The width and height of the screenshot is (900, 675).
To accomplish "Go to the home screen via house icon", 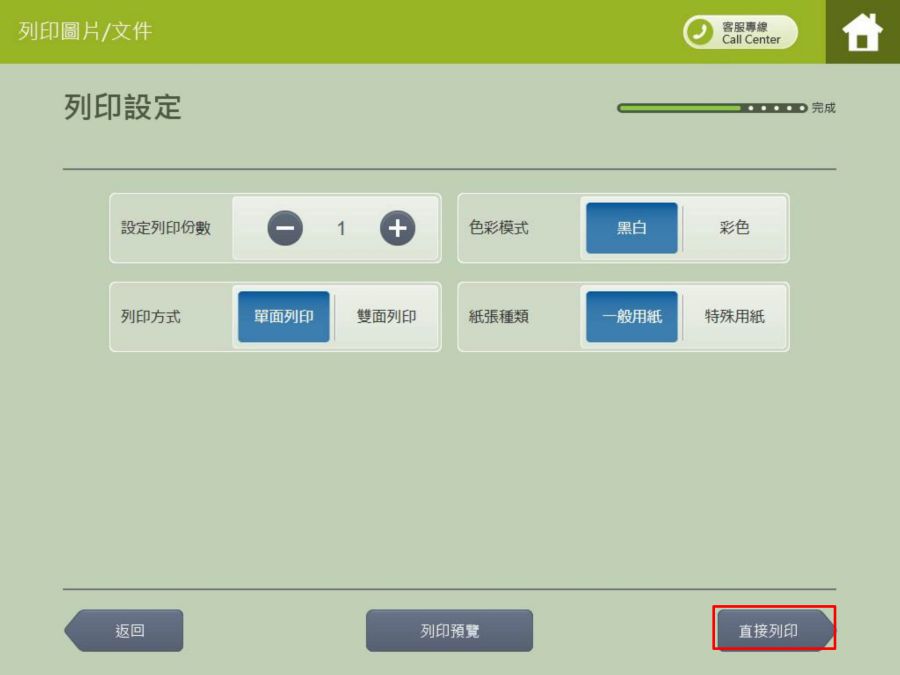I will (x=862, y=32).
